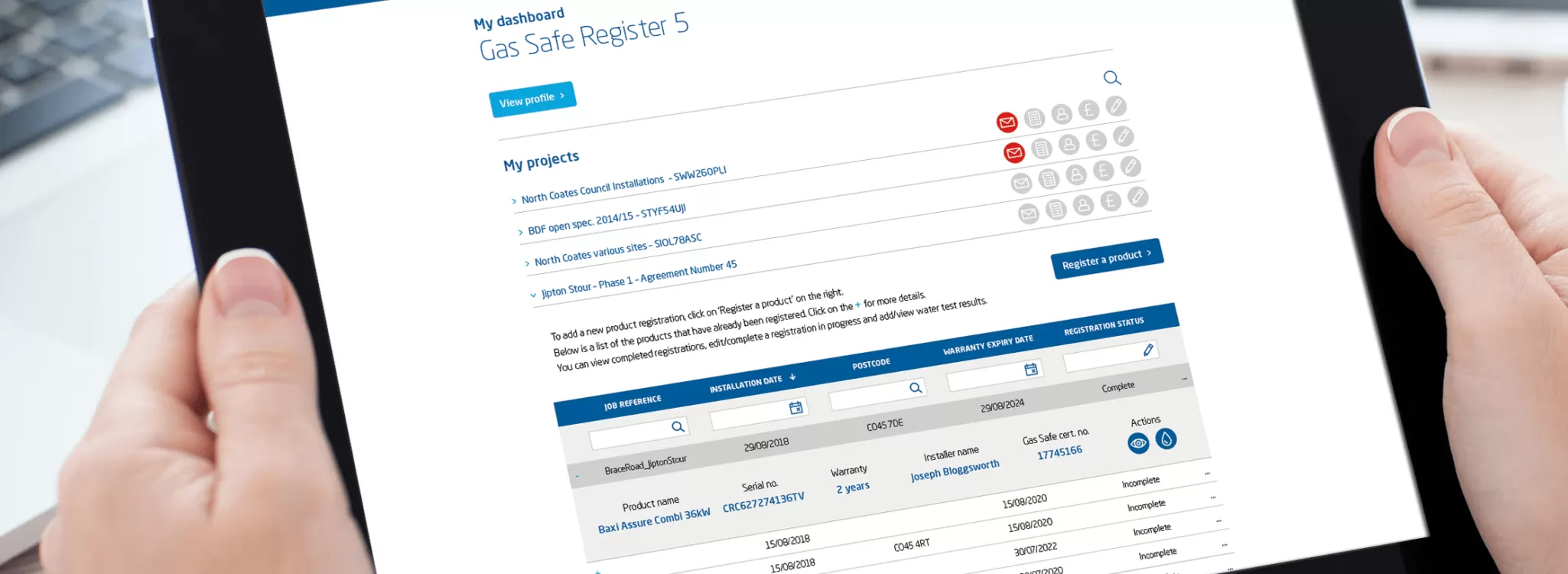Focus the Warranty Expiry Date filter input
1568x574 pixels.
point(995,375)
